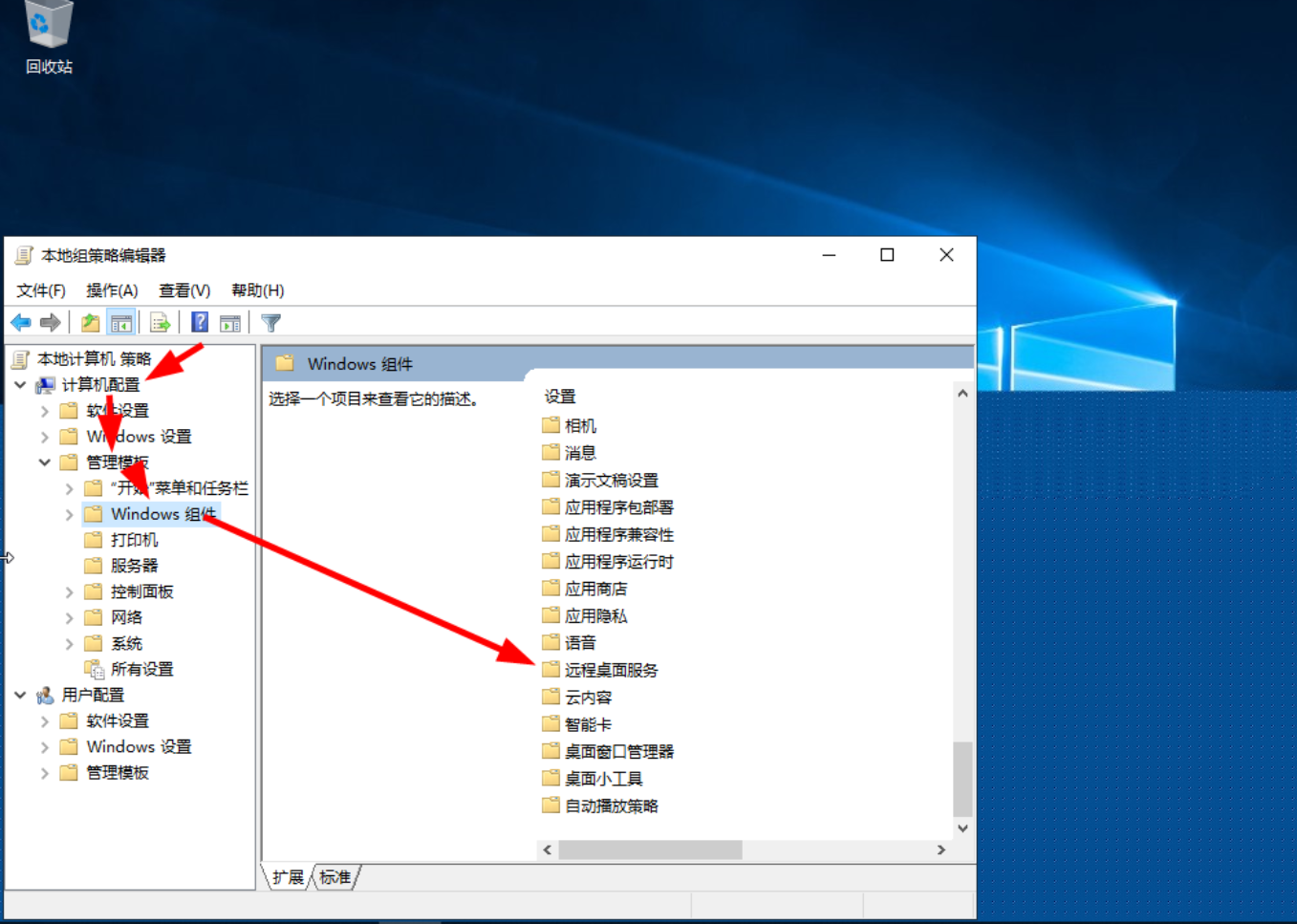
Task: Select 应用程序包部署 in the list
Action: 619,506
